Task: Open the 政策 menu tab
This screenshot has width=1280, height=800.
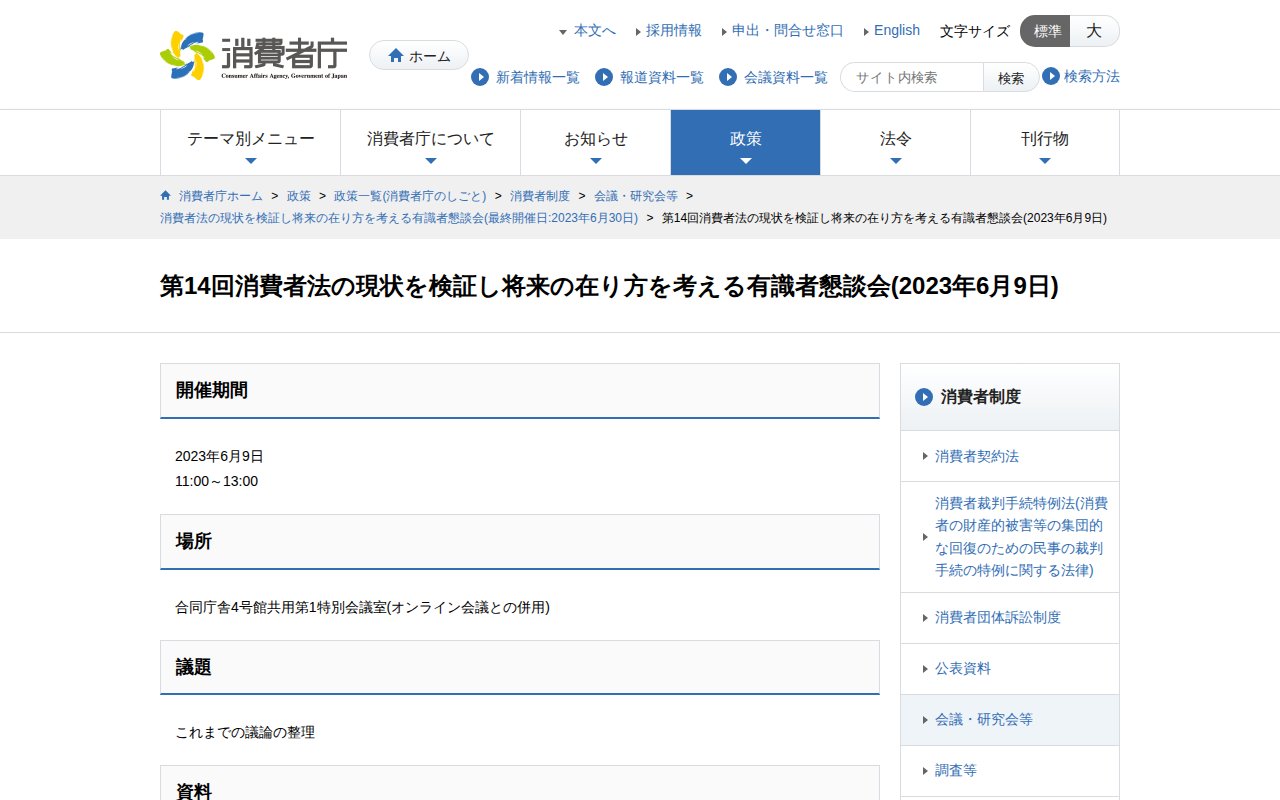Action: [746, 143]
